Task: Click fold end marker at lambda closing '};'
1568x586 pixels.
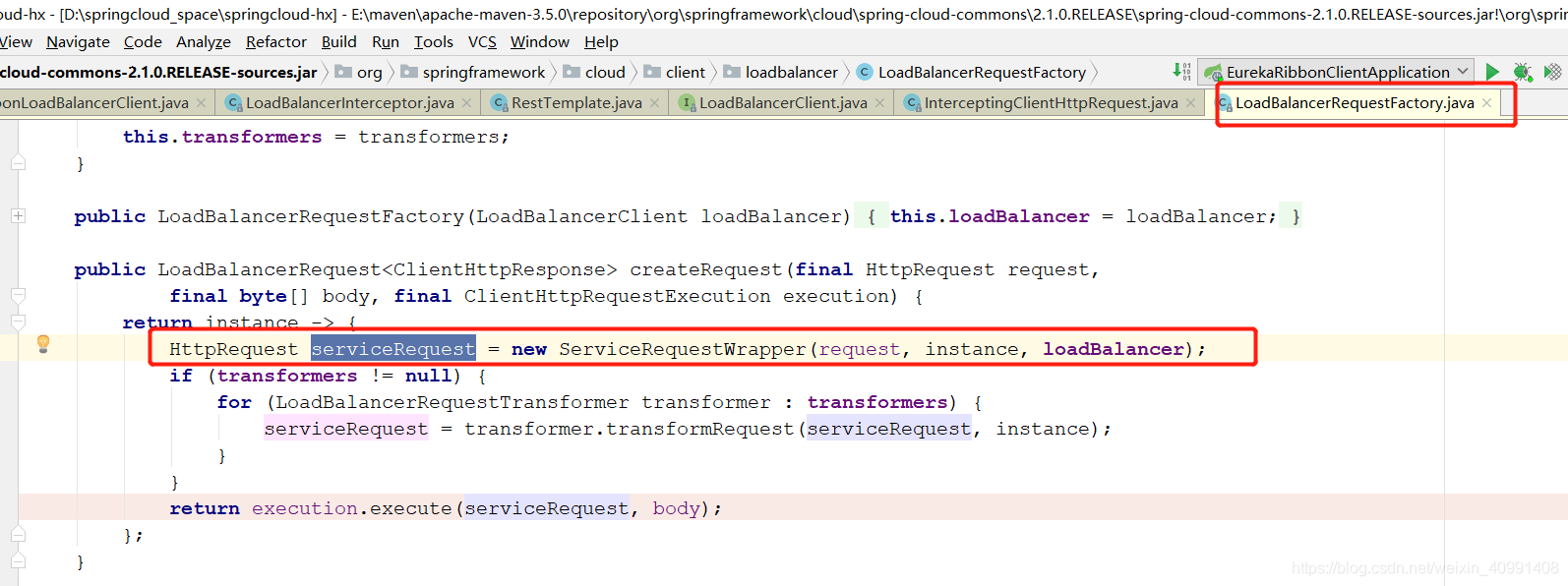Action: tap(18, 535)
